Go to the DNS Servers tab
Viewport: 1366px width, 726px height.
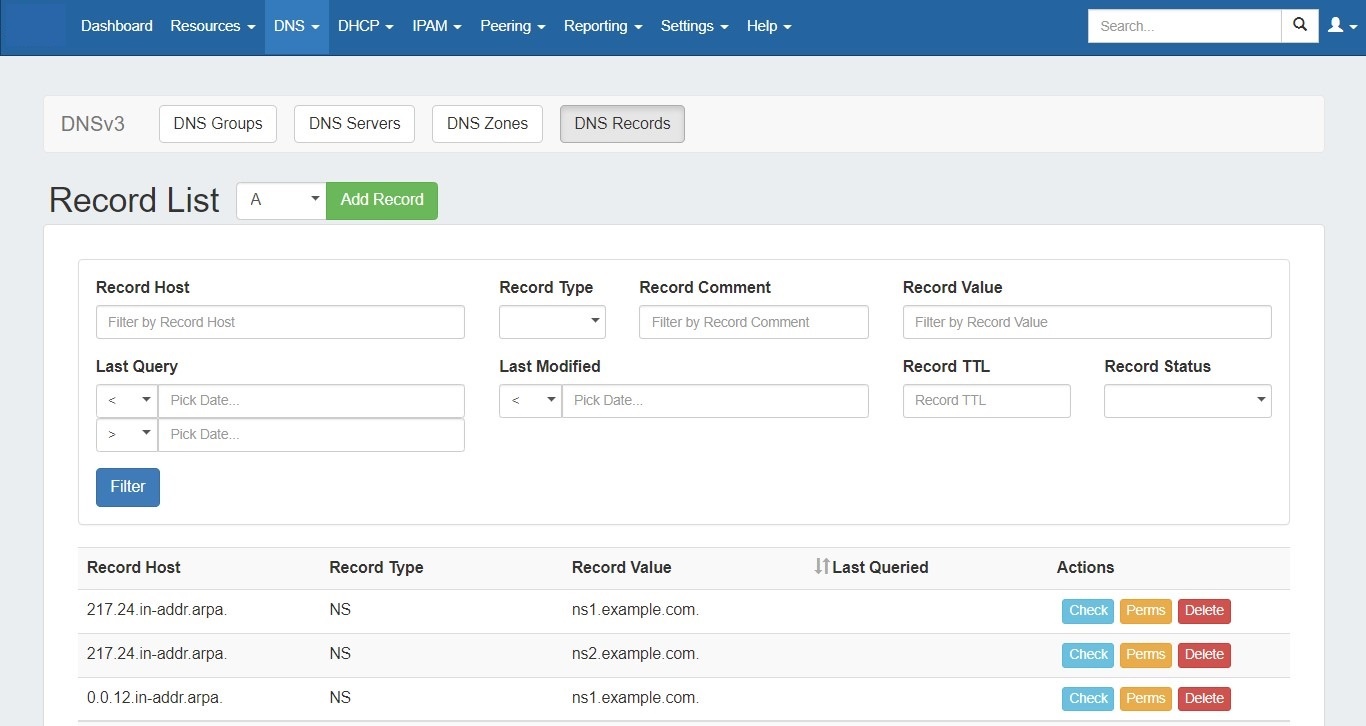[x=354, y=124]
